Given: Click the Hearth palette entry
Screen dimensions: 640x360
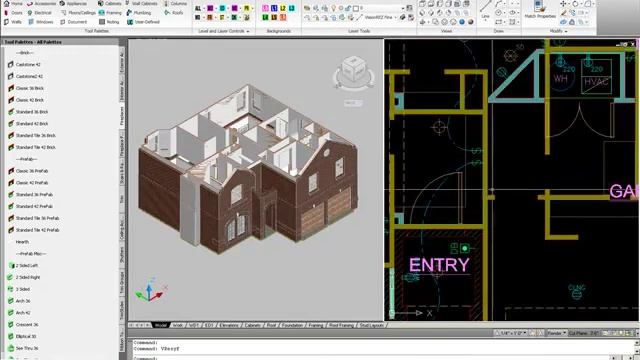Looking at the screenshot, I should [22, 242].
